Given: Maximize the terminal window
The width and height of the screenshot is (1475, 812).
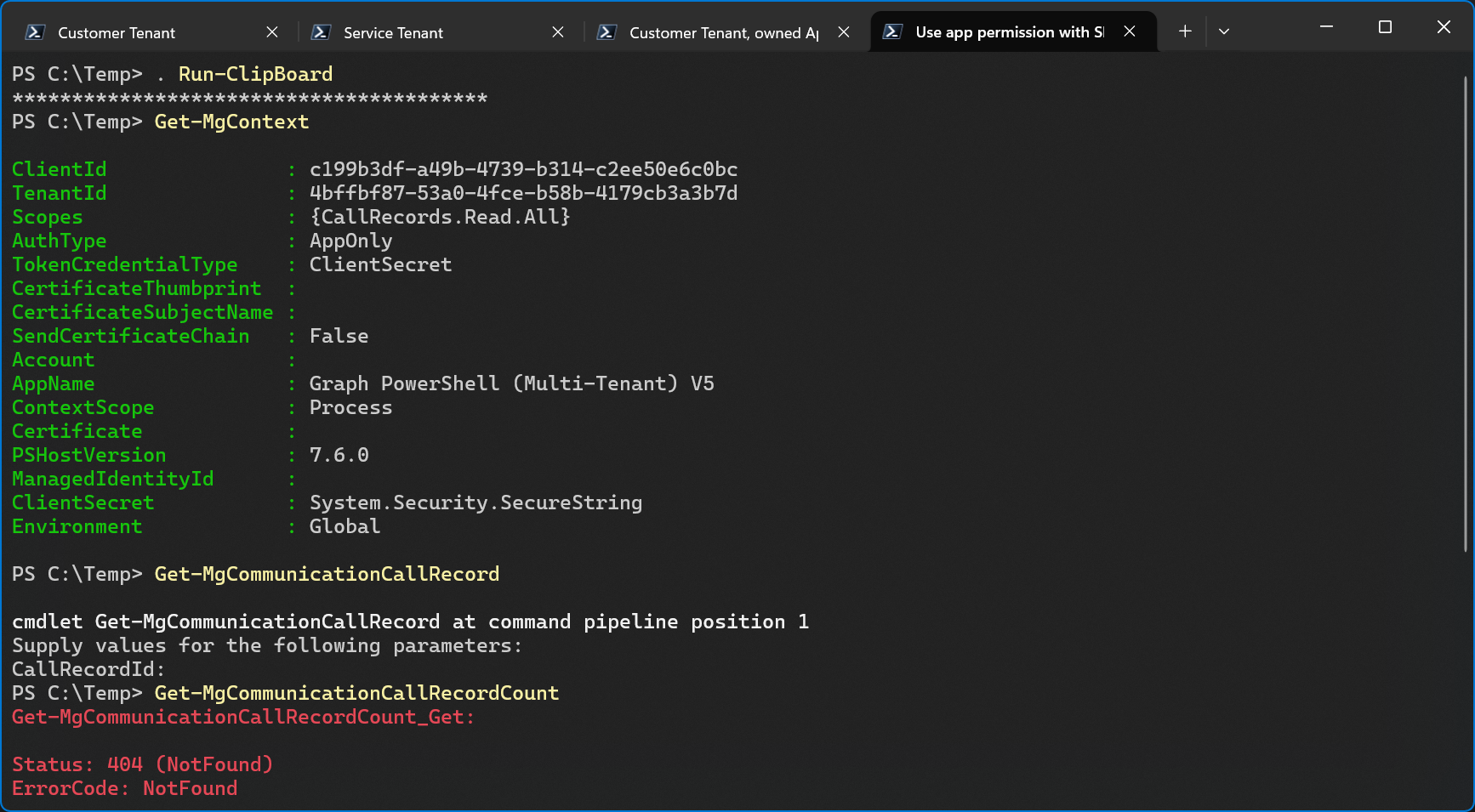Looking at the screenshot, I should [x=1385, y=26].
